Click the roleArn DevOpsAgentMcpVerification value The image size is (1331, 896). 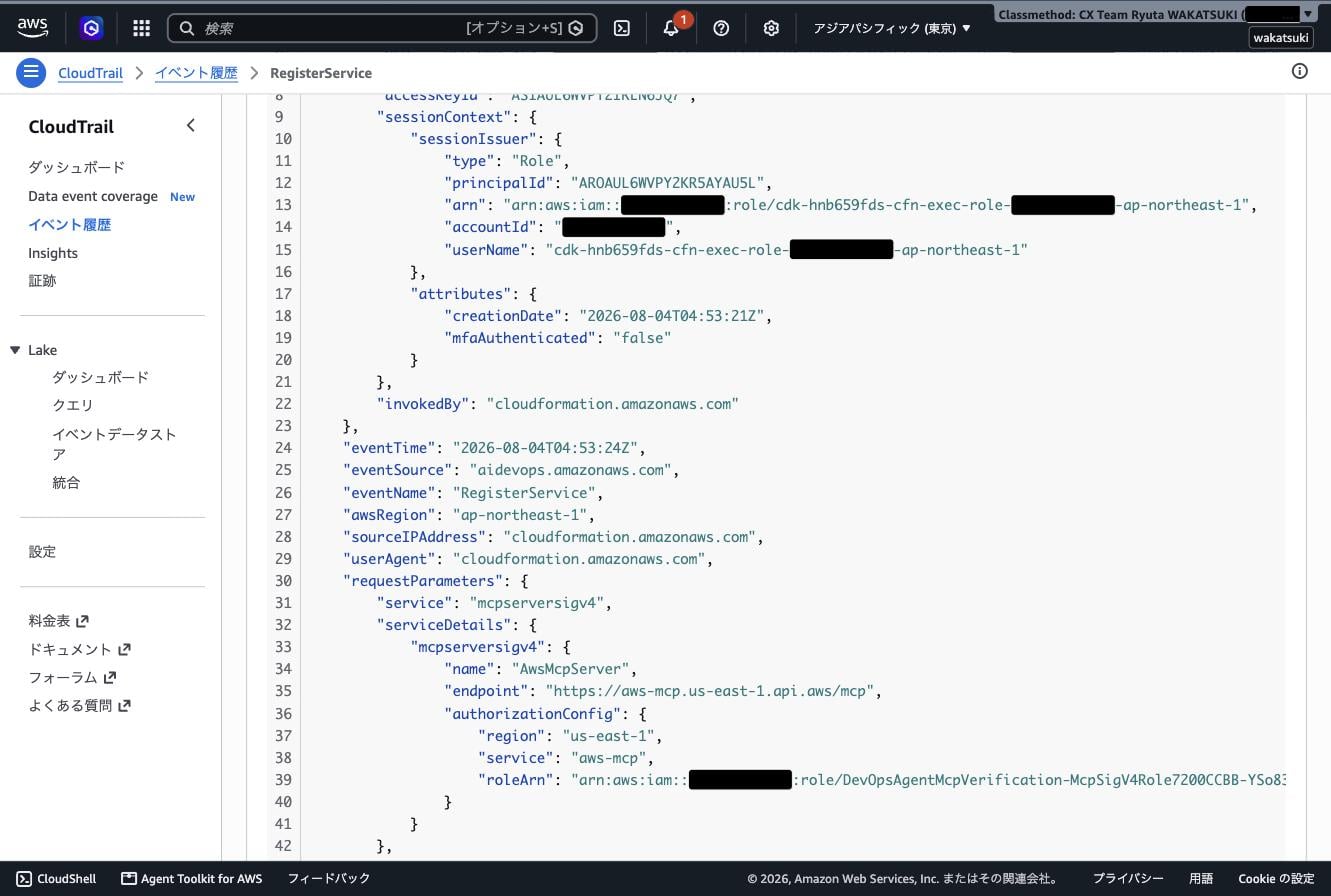click(928, 780)
